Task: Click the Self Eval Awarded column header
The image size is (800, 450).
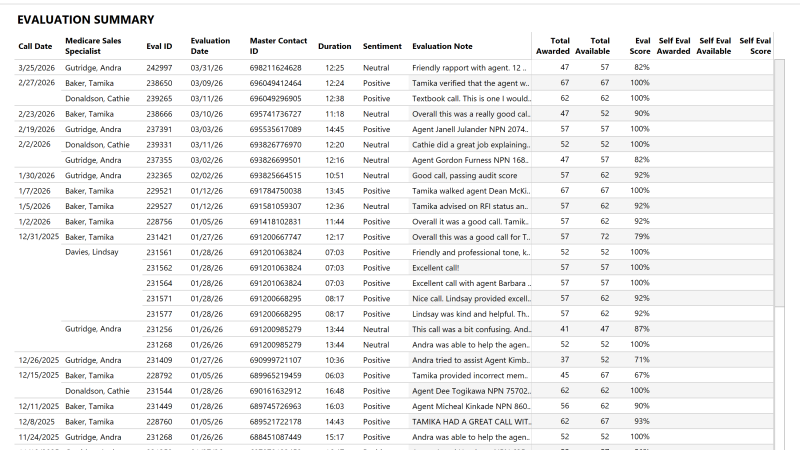Action: 673,45
